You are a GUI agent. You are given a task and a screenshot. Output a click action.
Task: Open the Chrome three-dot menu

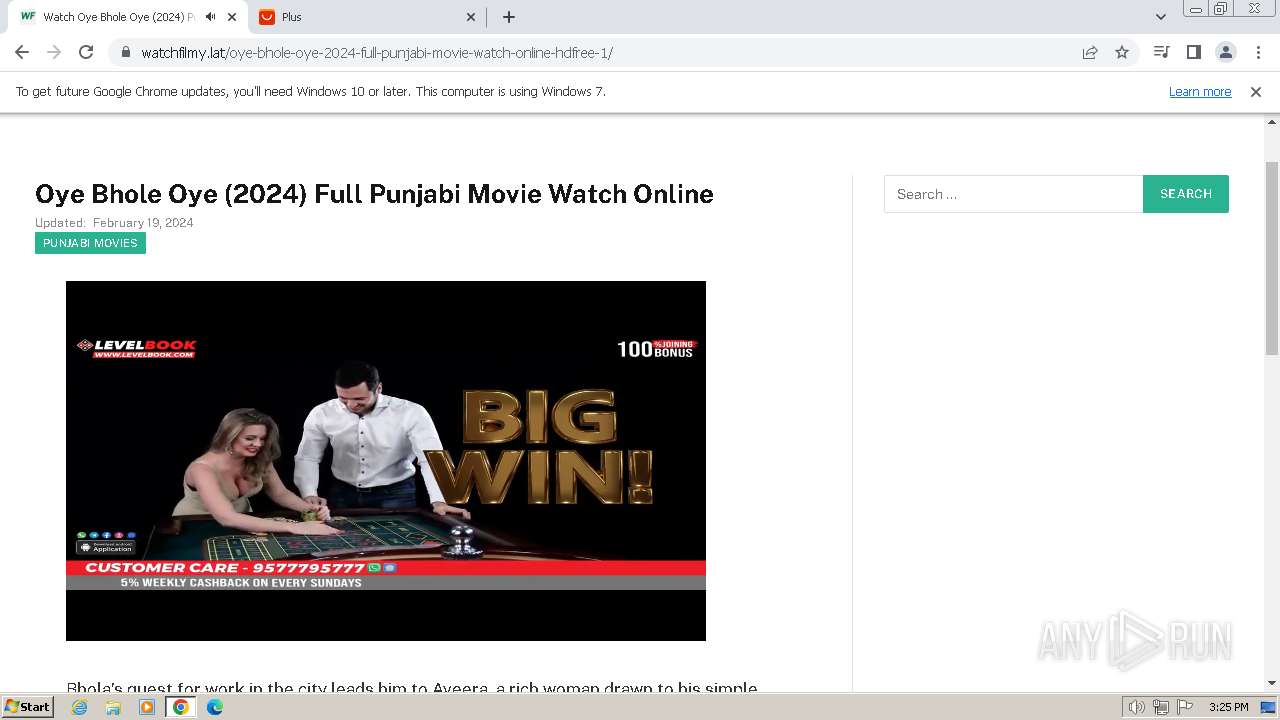tap(1258, 52)
